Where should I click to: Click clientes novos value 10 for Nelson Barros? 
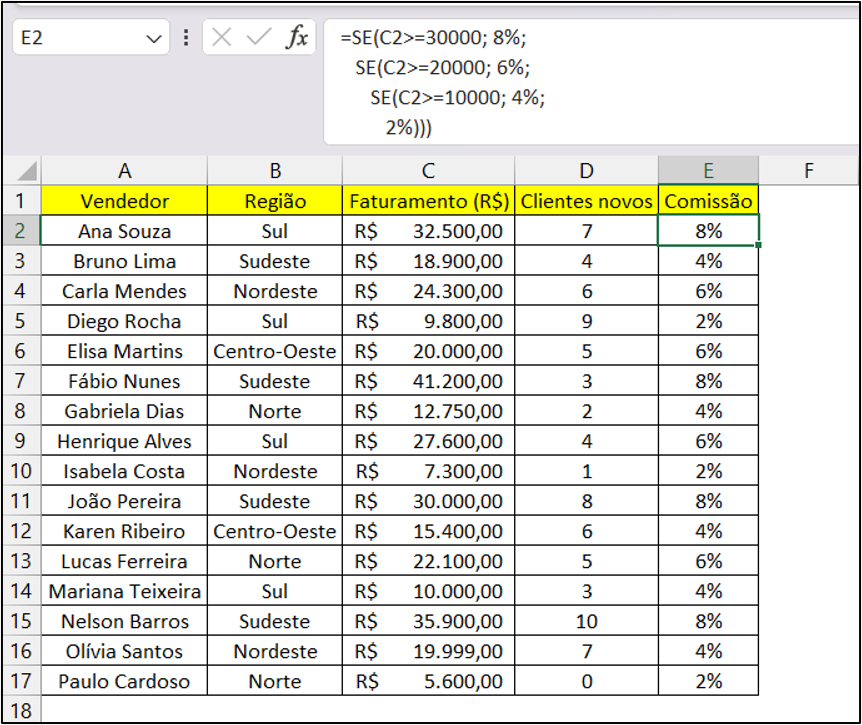click(x=587, y=621)
